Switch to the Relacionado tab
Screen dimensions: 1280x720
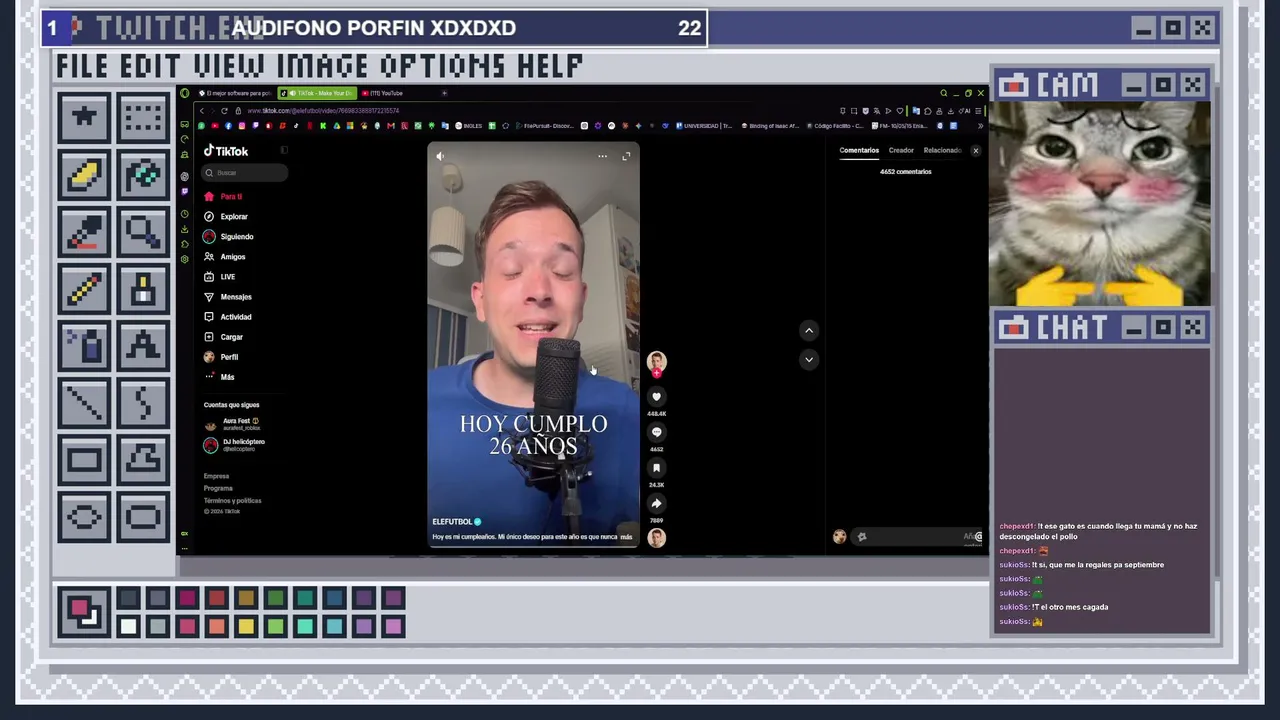click(942, 150)
